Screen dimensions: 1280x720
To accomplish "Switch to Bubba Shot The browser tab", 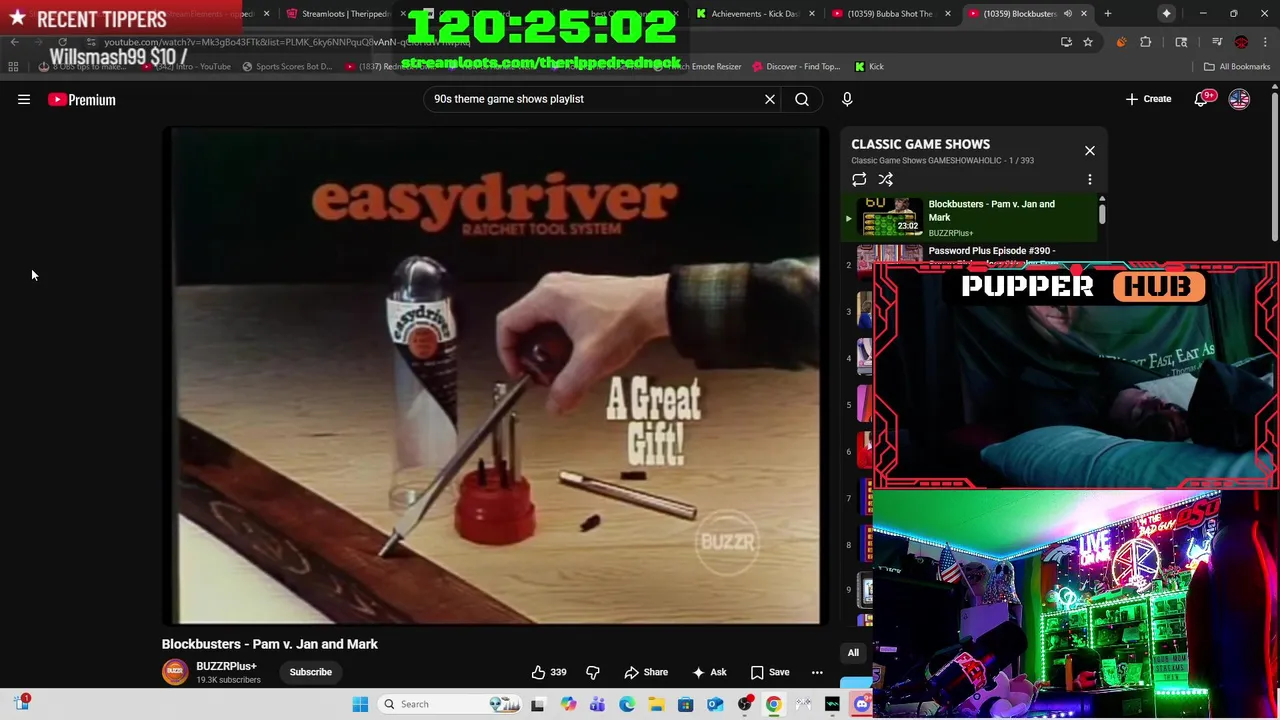I will coord(890,14).
